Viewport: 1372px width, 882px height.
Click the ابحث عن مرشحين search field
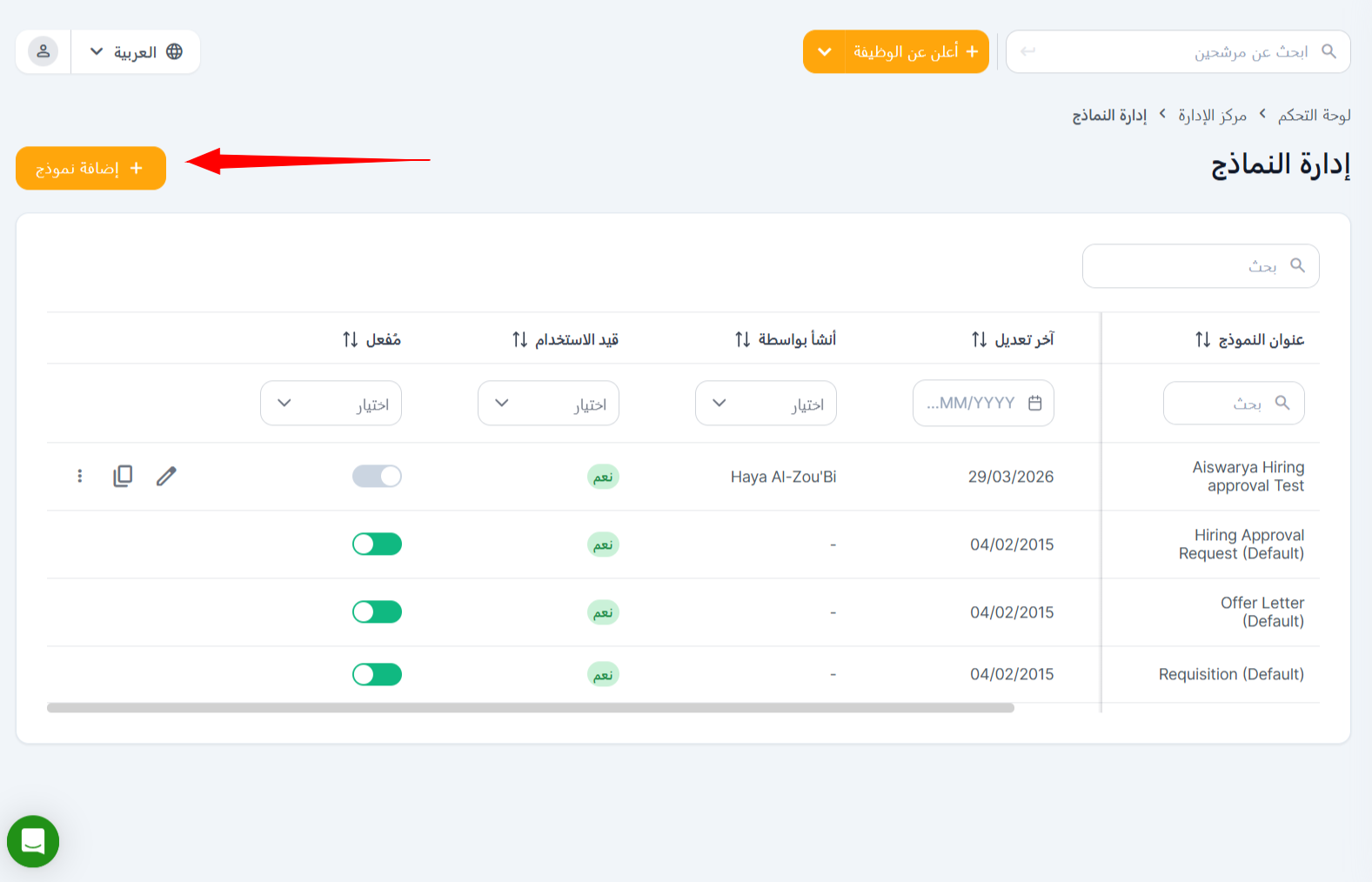tap(1183, 52)
